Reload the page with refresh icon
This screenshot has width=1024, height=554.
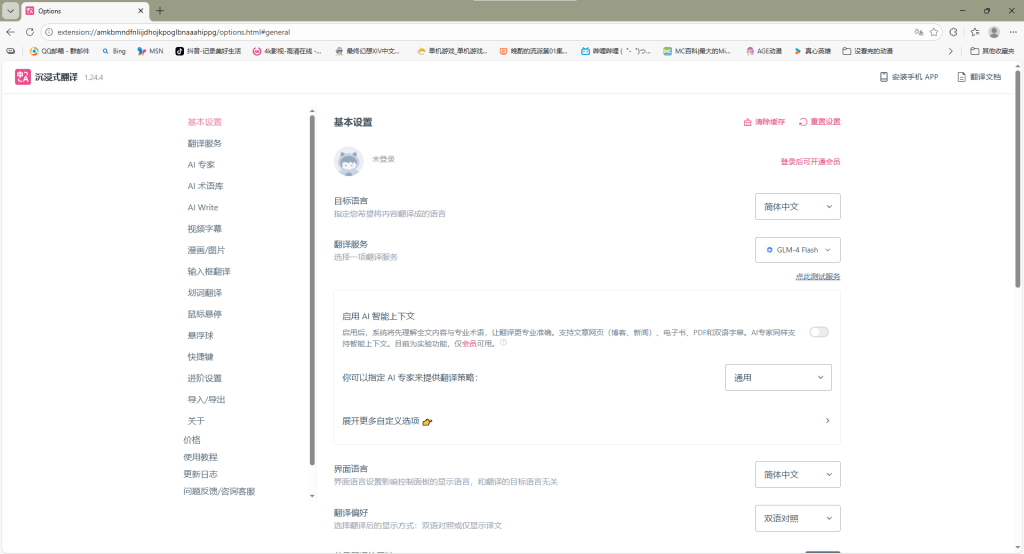[x=29, y=32]
